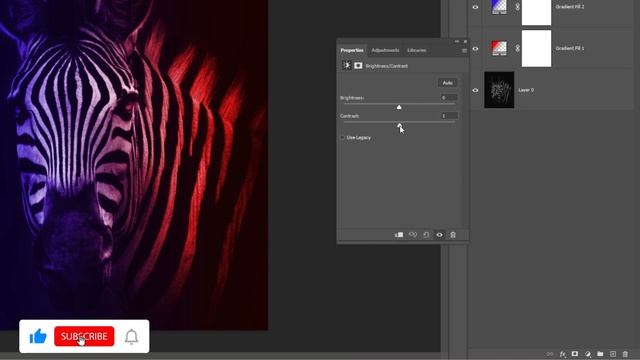Click the red SUBSCRIBE button
The height and width of the screenshot is (360, 640).
coord(84,336)
